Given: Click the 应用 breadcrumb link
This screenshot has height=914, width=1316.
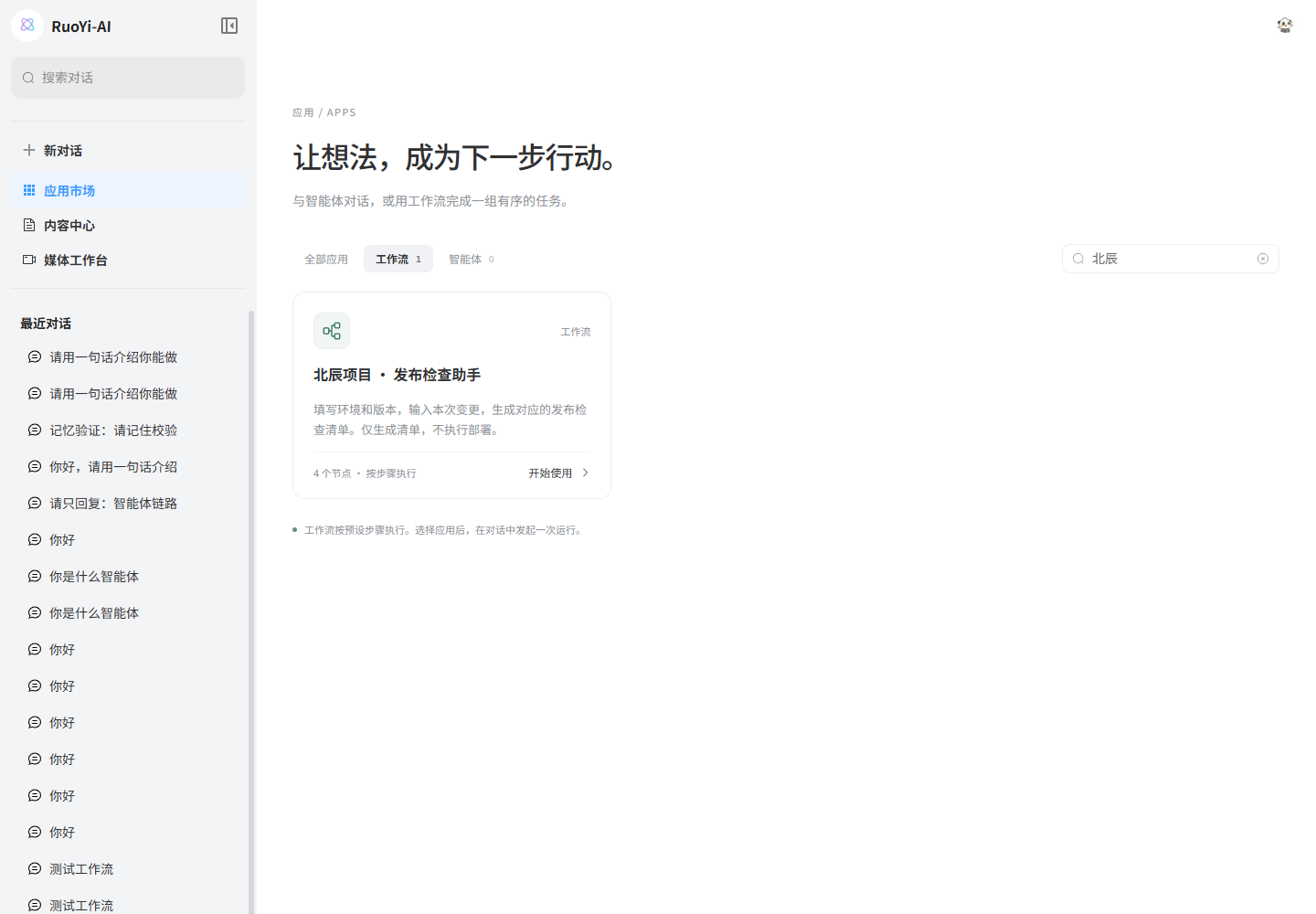Looking at the screenshot, I should click(302, 112).
